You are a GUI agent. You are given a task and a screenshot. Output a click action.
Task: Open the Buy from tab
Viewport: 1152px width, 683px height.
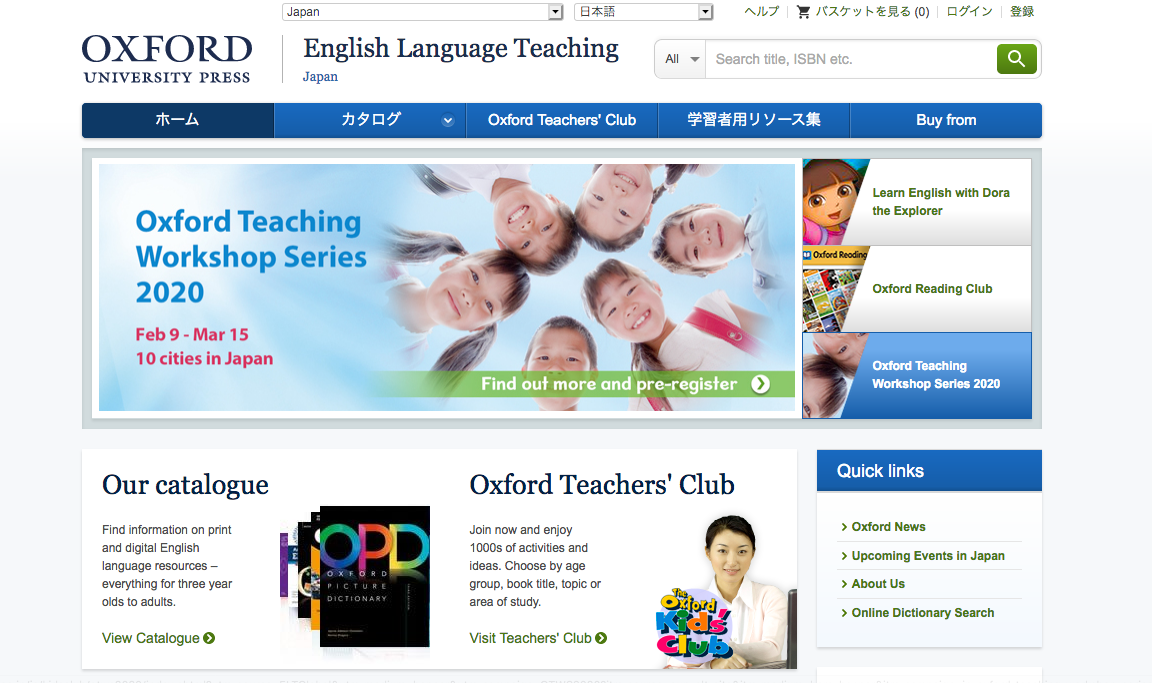[x=946, y=120]
